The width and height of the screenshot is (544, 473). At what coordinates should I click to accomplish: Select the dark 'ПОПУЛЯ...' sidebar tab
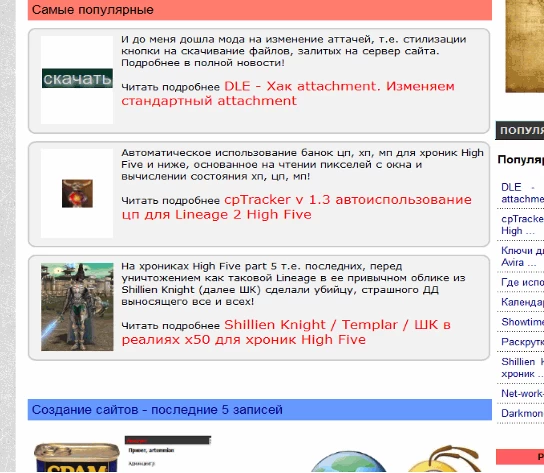point(520,130)
